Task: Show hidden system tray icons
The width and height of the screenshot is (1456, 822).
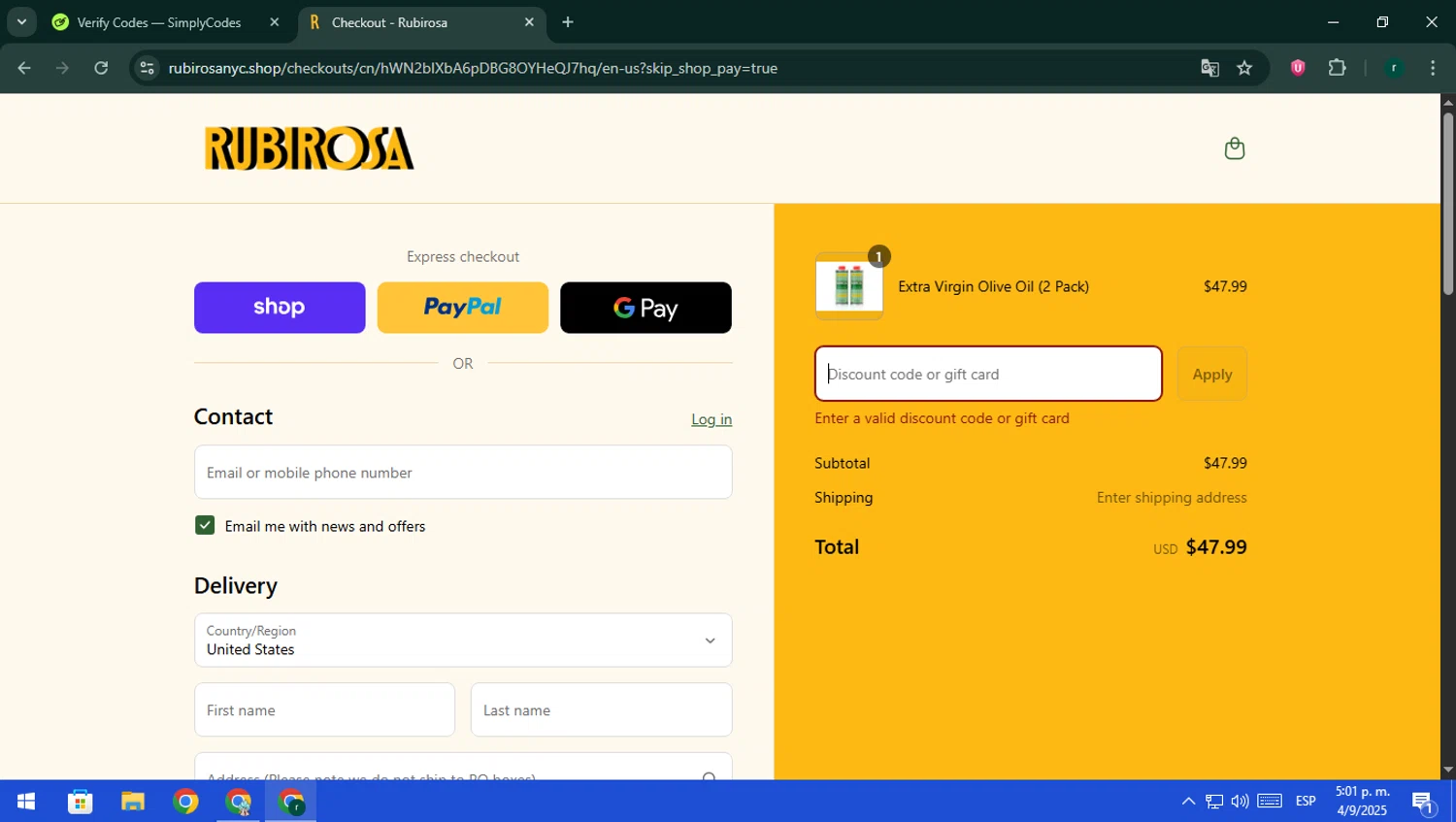Action: 1188,802
